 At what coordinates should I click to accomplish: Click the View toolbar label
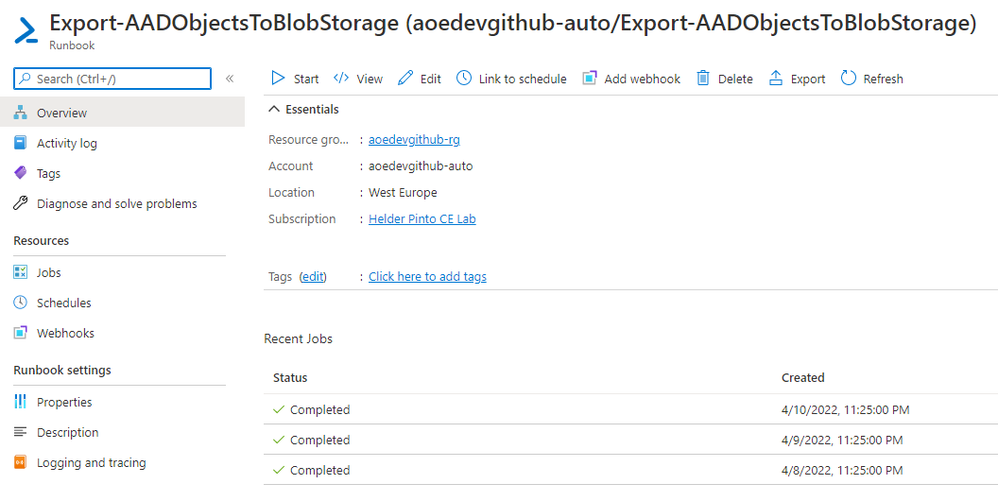(370, 79)
